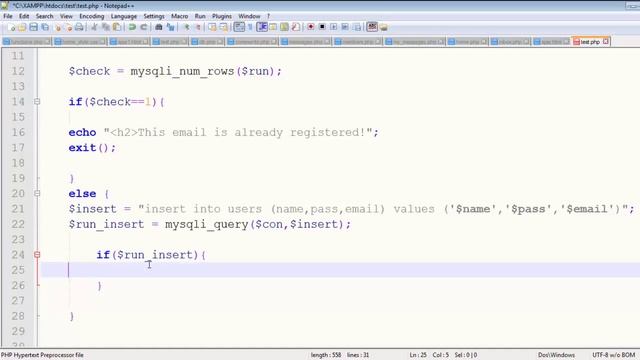The height and width of the screenshot is (360, 640).
Task: Click the echo keyword on line 16
Action: coord(82,132)
